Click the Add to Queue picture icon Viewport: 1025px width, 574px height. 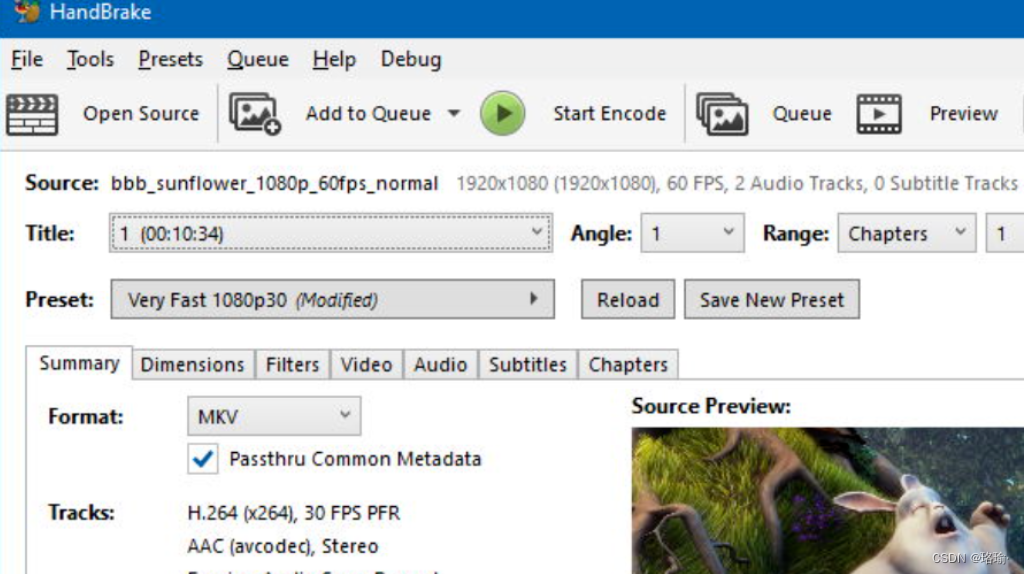(x=255, y=114)
